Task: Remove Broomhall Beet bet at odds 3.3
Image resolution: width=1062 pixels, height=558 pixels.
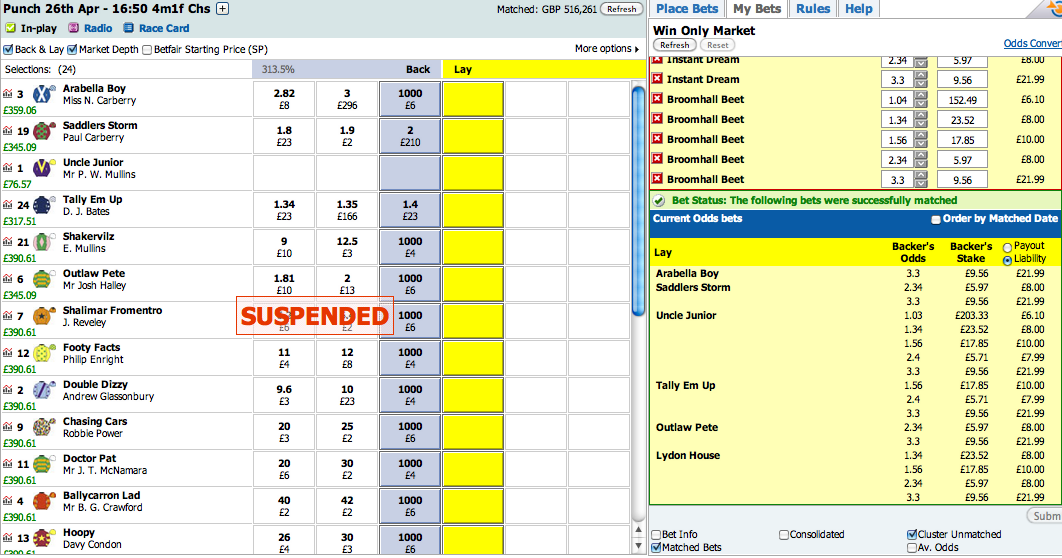Action: 657,179
